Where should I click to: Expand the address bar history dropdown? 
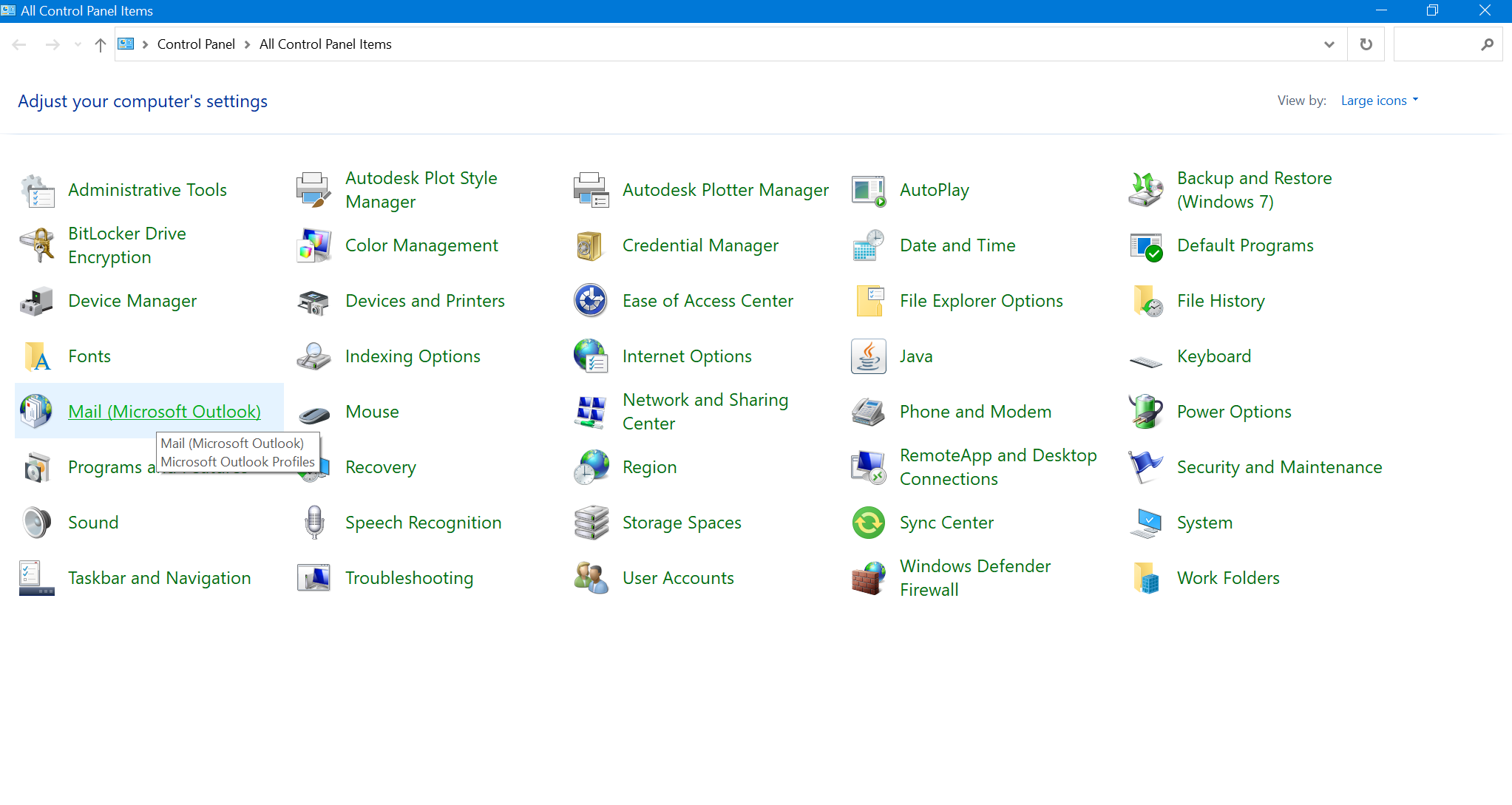(x=1329, y=44)
